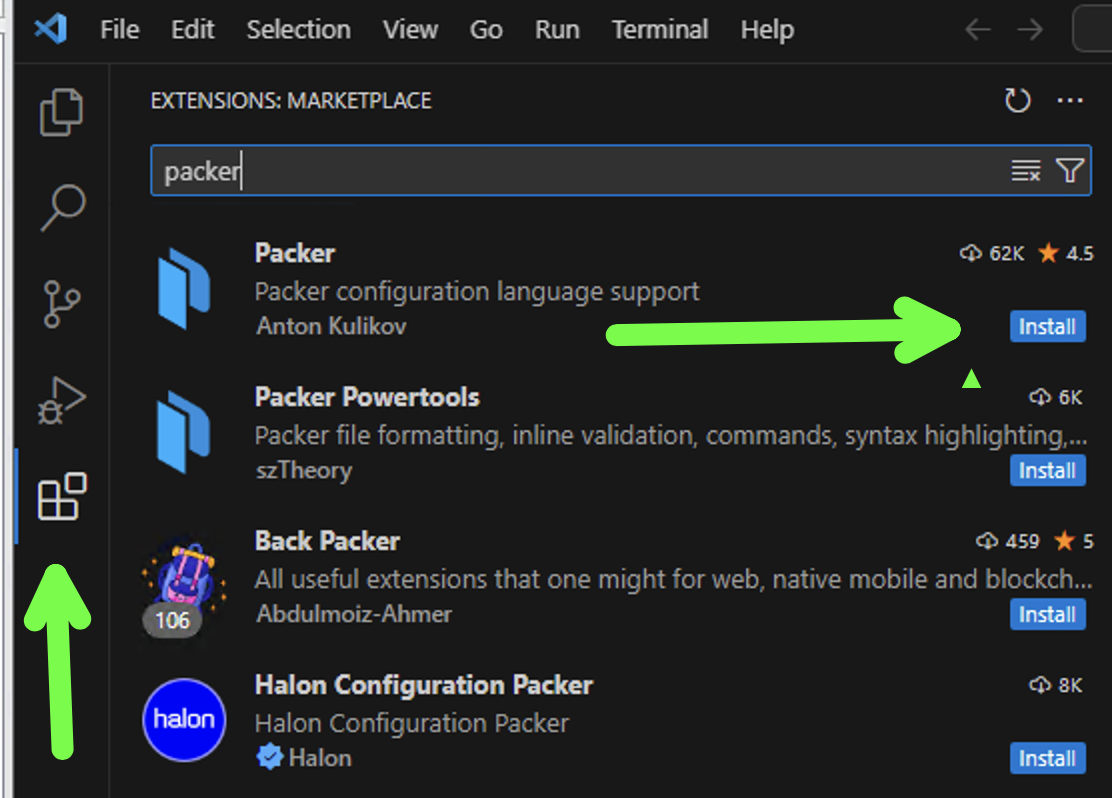Click the 8K download count for Halon
1112x798 pixels.
1056,685
